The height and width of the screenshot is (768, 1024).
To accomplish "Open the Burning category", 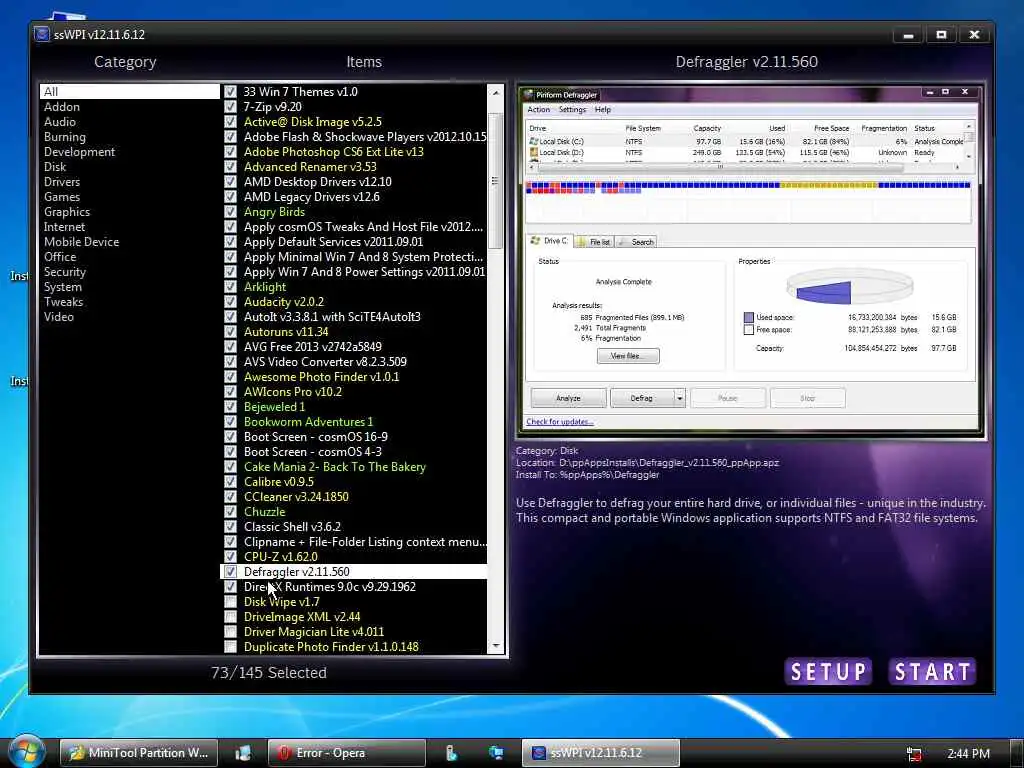I will pos(129,136).
